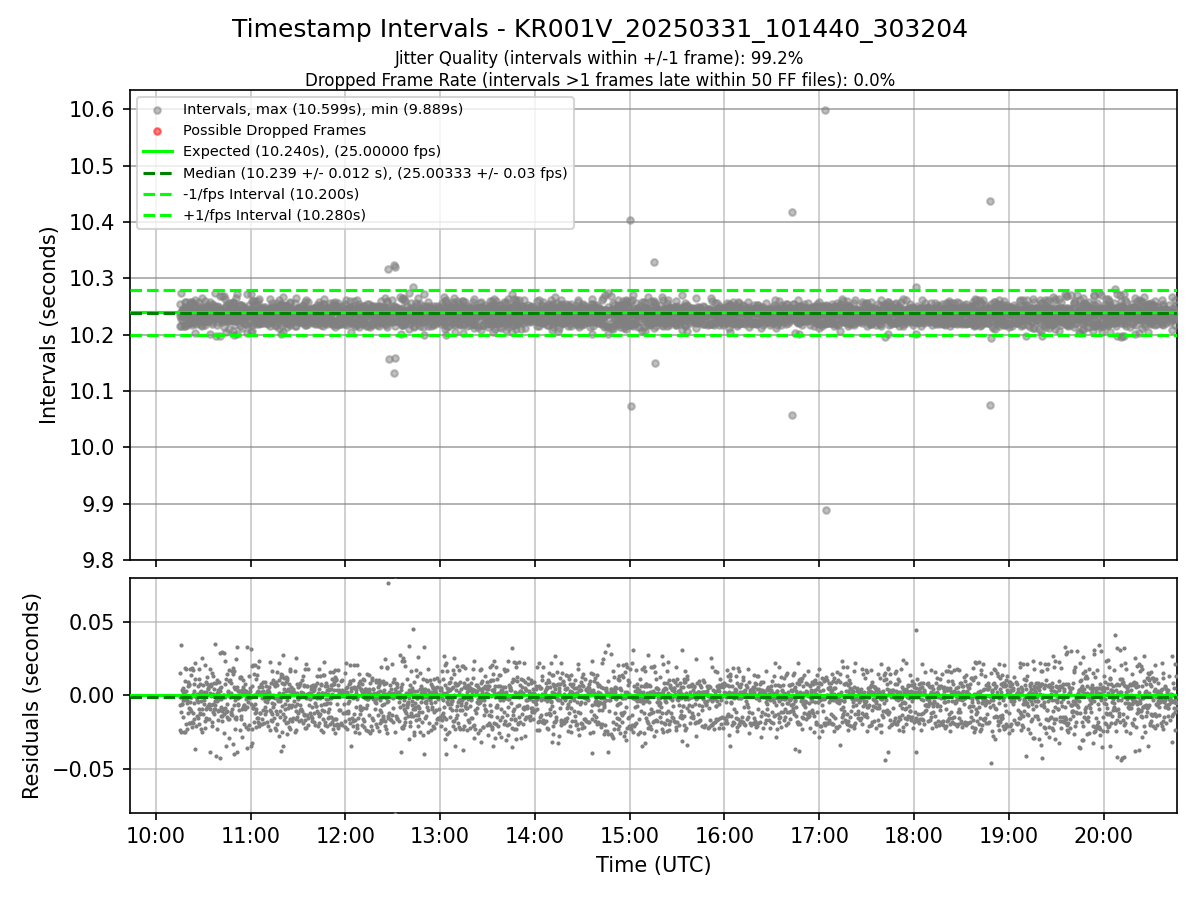Click the "10.3" y-axis tick label
The image size is (1200, 900).
pyautogui.click(x=92, y=278)
